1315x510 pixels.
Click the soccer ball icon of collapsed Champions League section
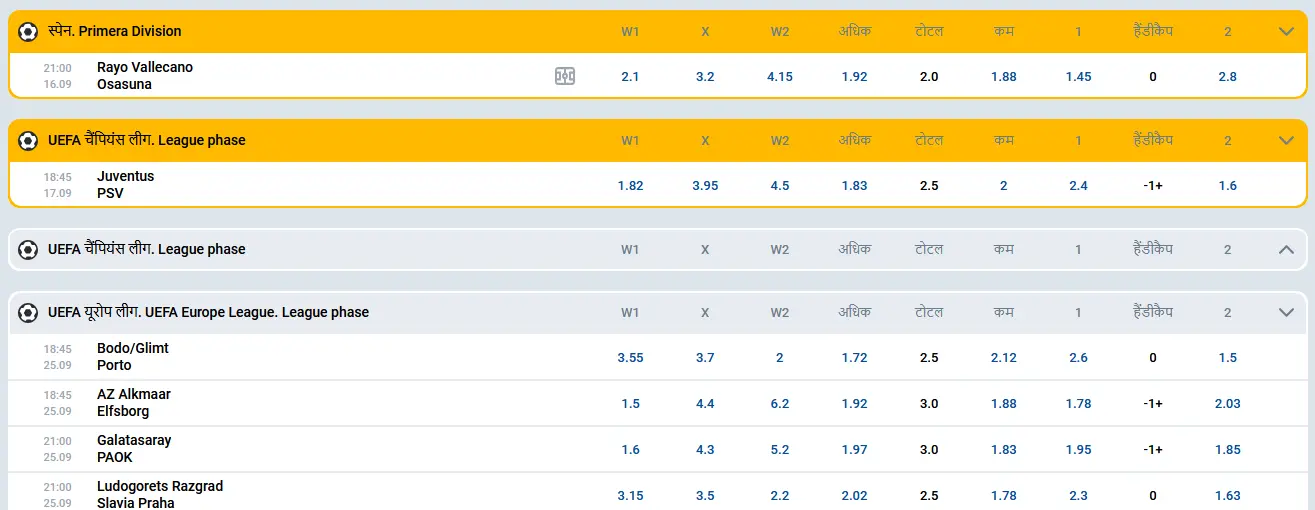[28, 250]
